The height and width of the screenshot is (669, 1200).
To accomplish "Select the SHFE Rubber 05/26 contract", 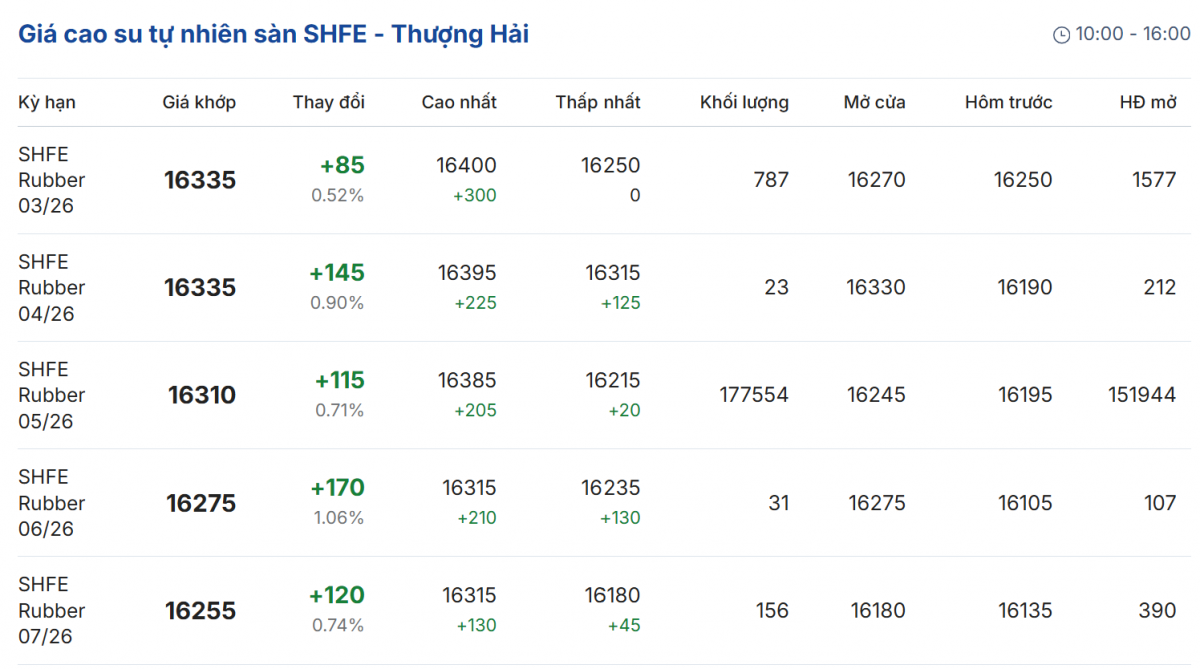I will click(x=52, y=395).
